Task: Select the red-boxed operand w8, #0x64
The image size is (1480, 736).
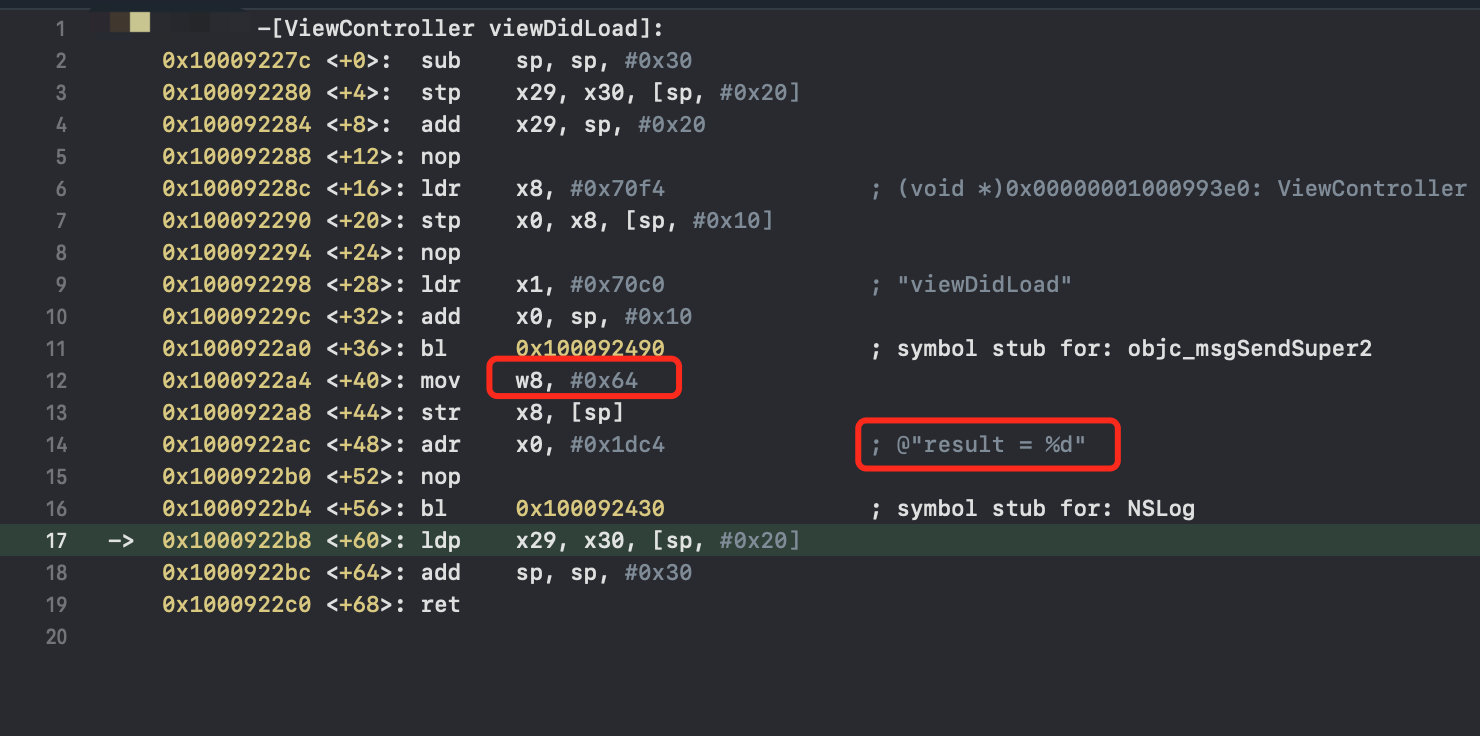Action: pos(576,381)
